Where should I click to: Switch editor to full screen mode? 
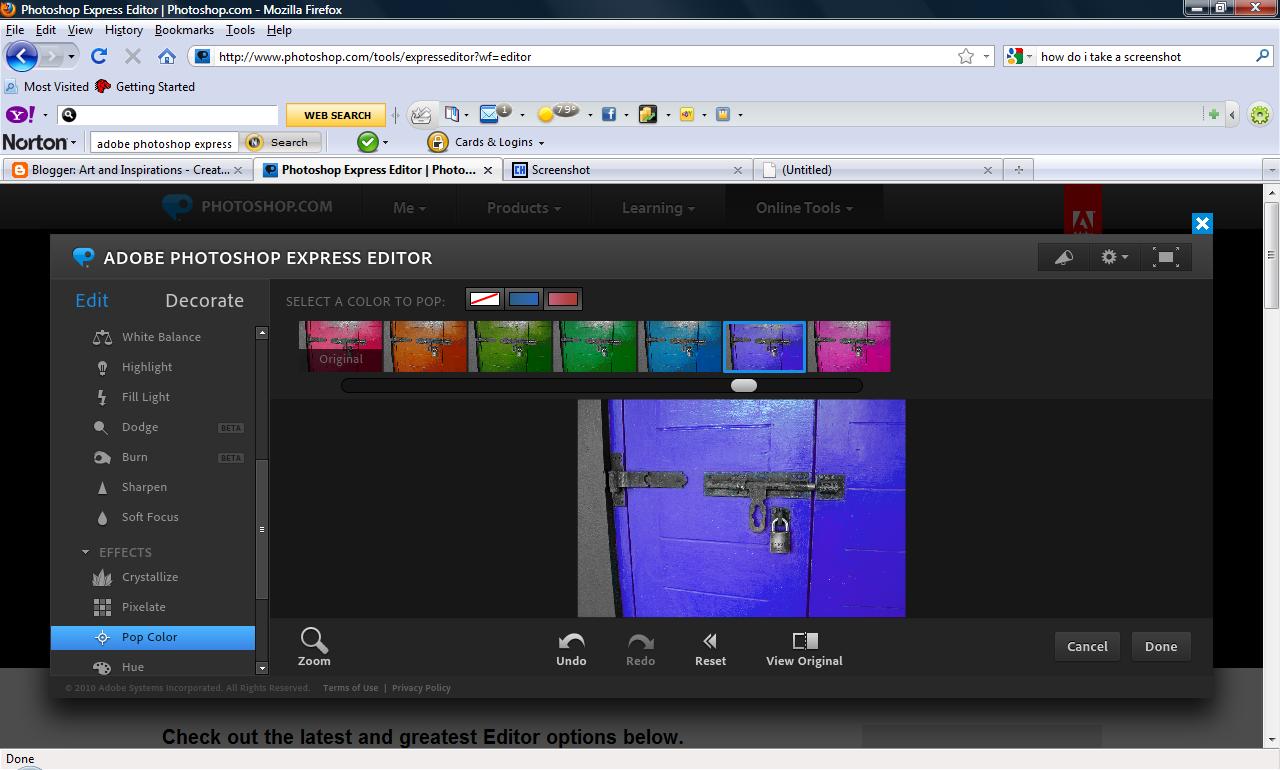pos(1166,257)
